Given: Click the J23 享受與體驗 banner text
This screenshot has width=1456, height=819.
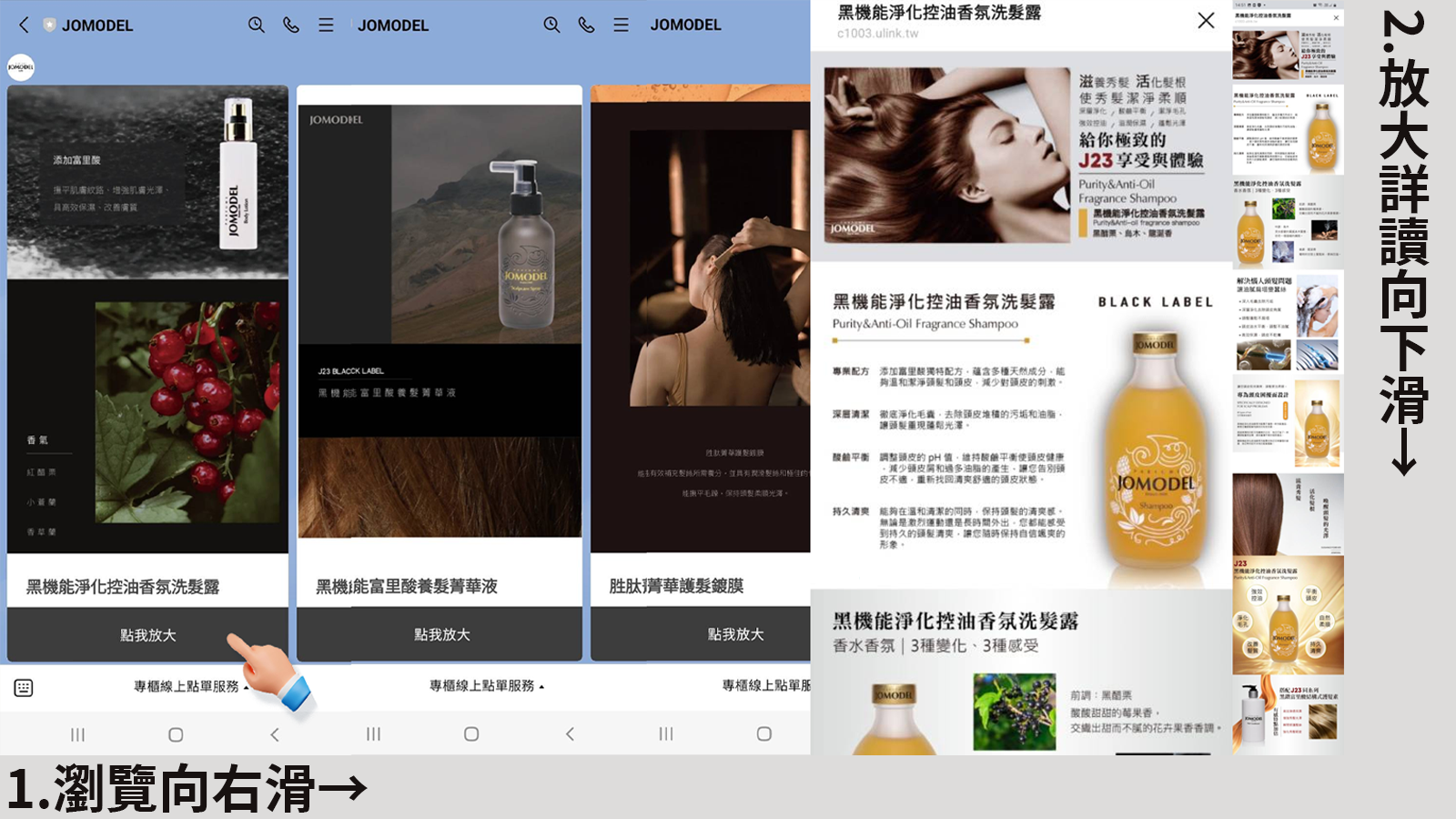Looking at the screenshot, I should [1141, 161].
